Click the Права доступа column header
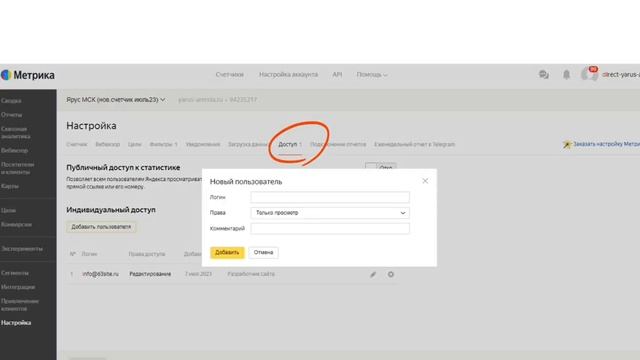This screenshot has width=640, height=360. point(147,254)
